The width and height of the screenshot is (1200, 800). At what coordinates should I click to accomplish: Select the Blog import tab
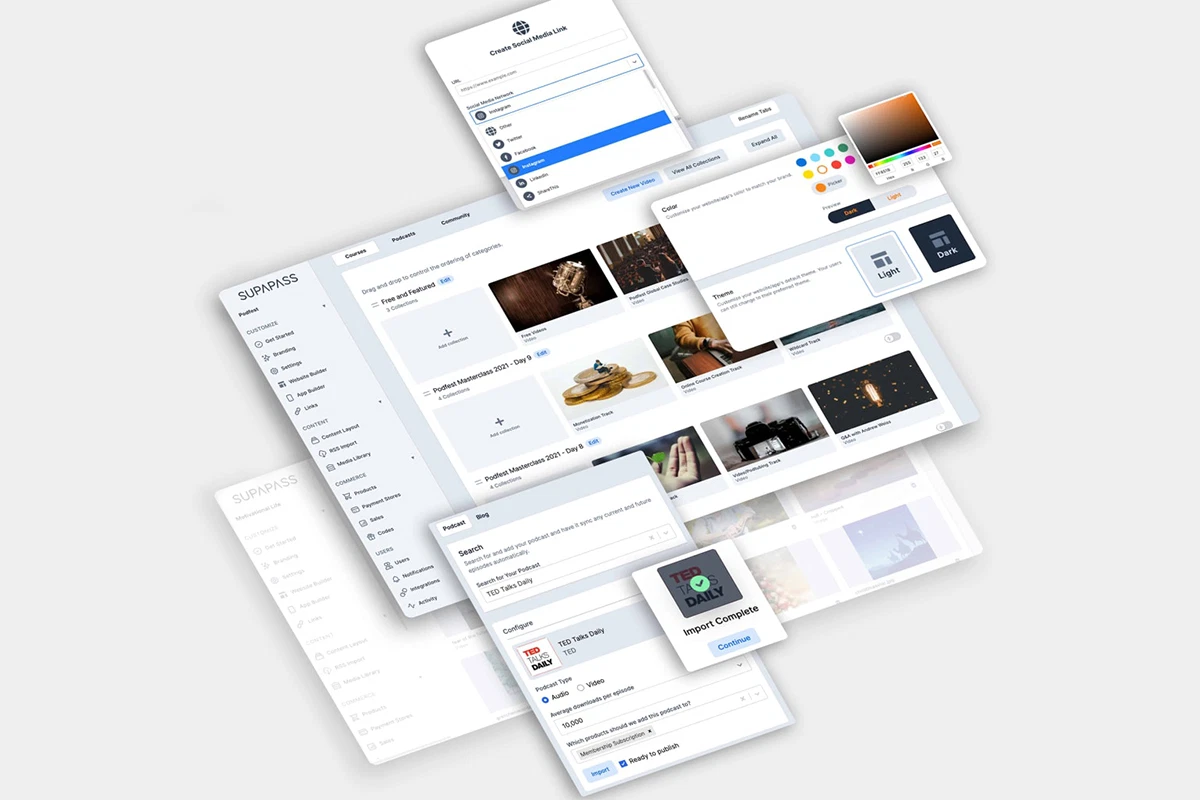click(482, 515)
